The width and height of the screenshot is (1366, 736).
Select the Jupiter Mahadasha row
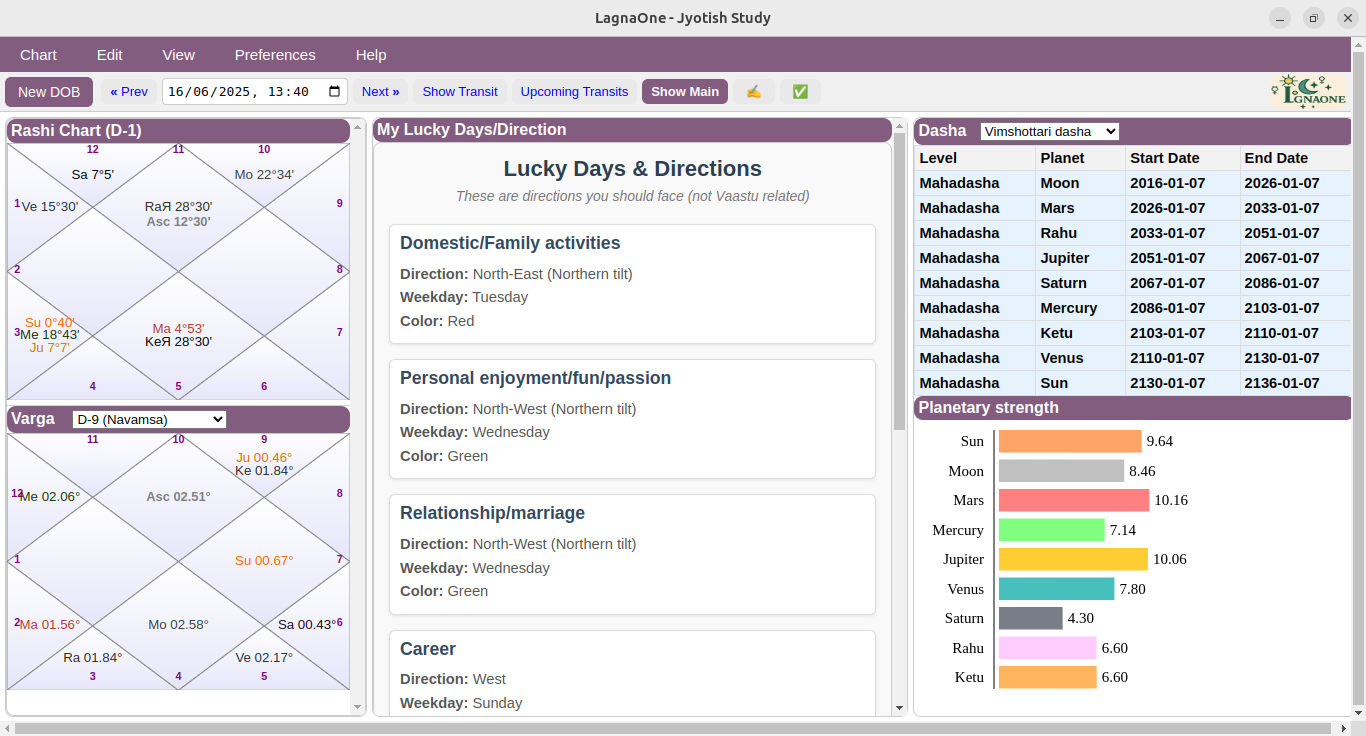tap(1132, 258)
